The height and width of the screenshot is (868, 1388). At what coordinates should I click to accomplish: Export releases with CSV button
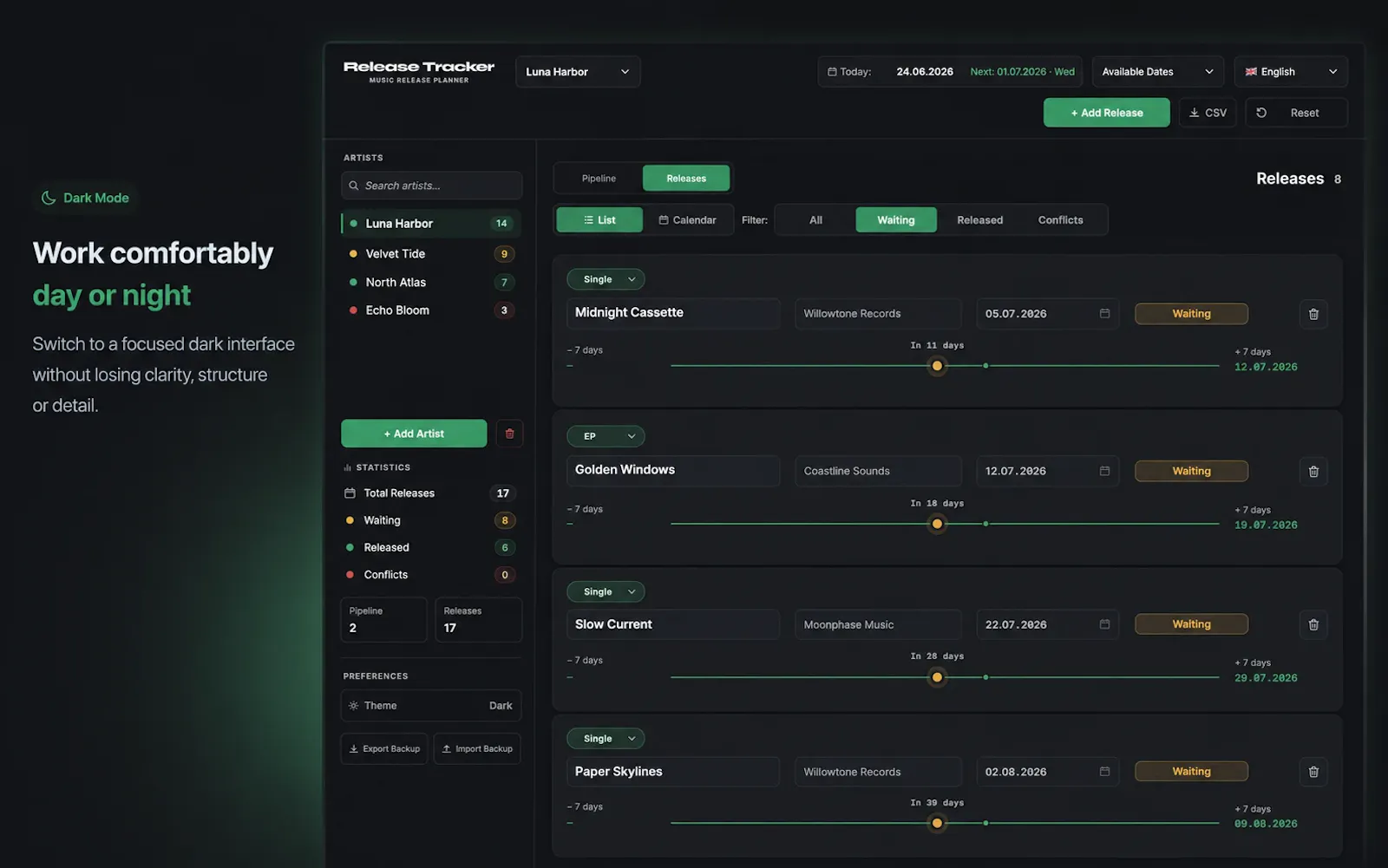pyautogui.click(x=1208, y=113)
